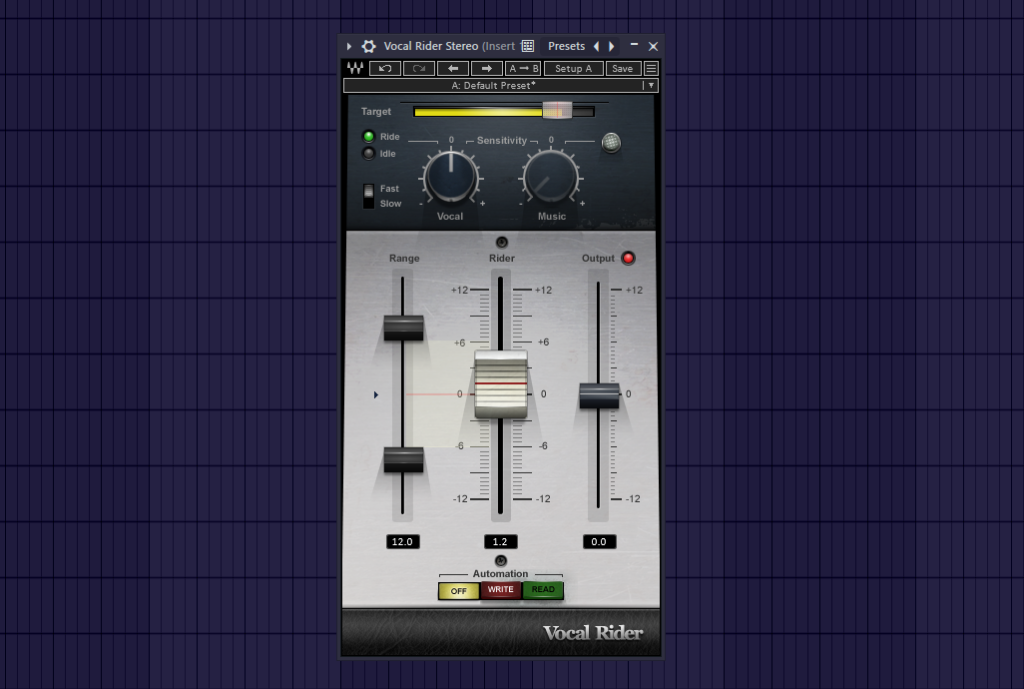Open the plugin settings gear icon
Image resolution: width=1024 pixels, height=689 pixels.
click(x=368, y=46)
